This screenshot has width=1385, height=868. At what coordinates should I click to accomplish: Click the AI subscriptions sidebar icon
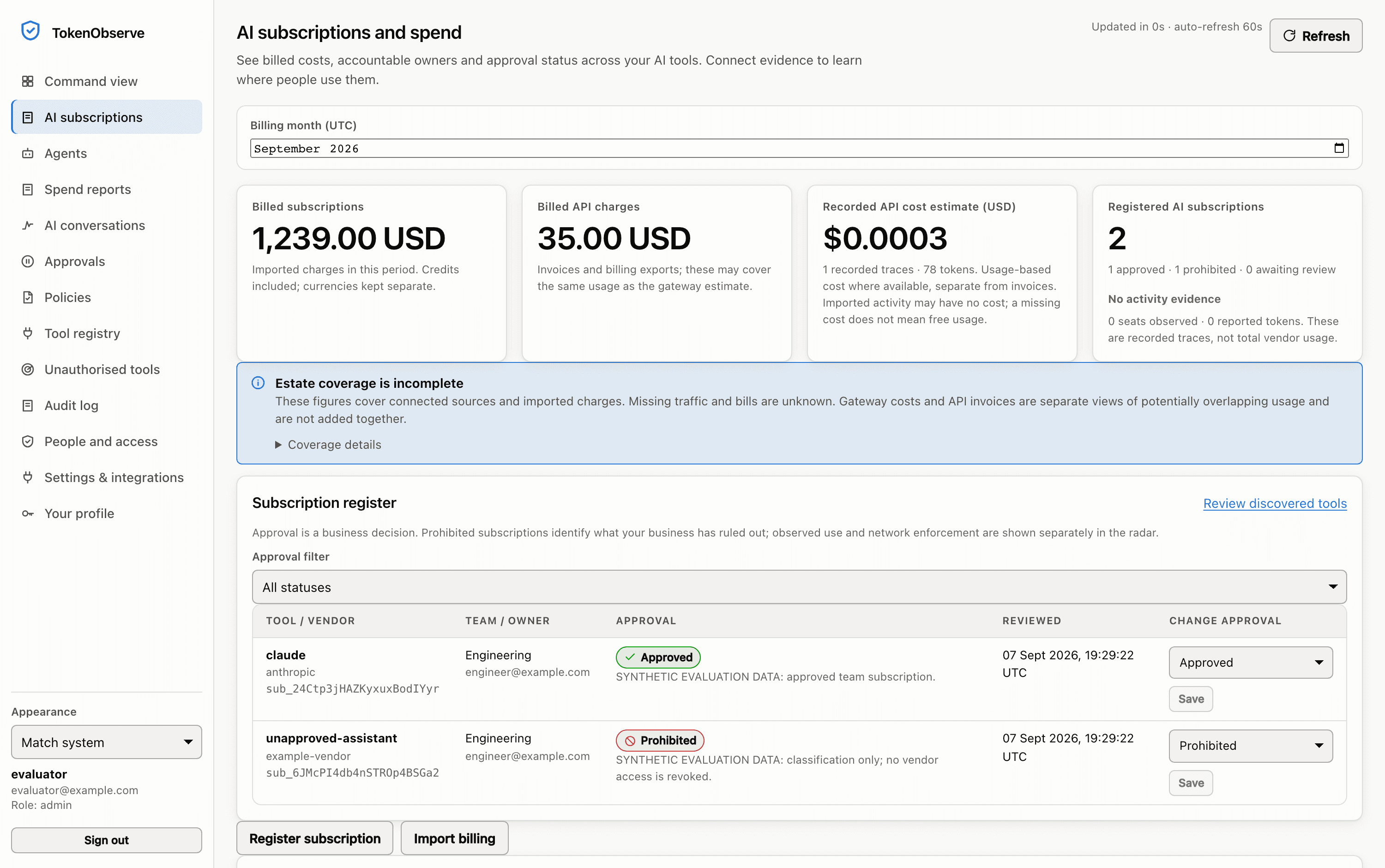tap(28, 117)
